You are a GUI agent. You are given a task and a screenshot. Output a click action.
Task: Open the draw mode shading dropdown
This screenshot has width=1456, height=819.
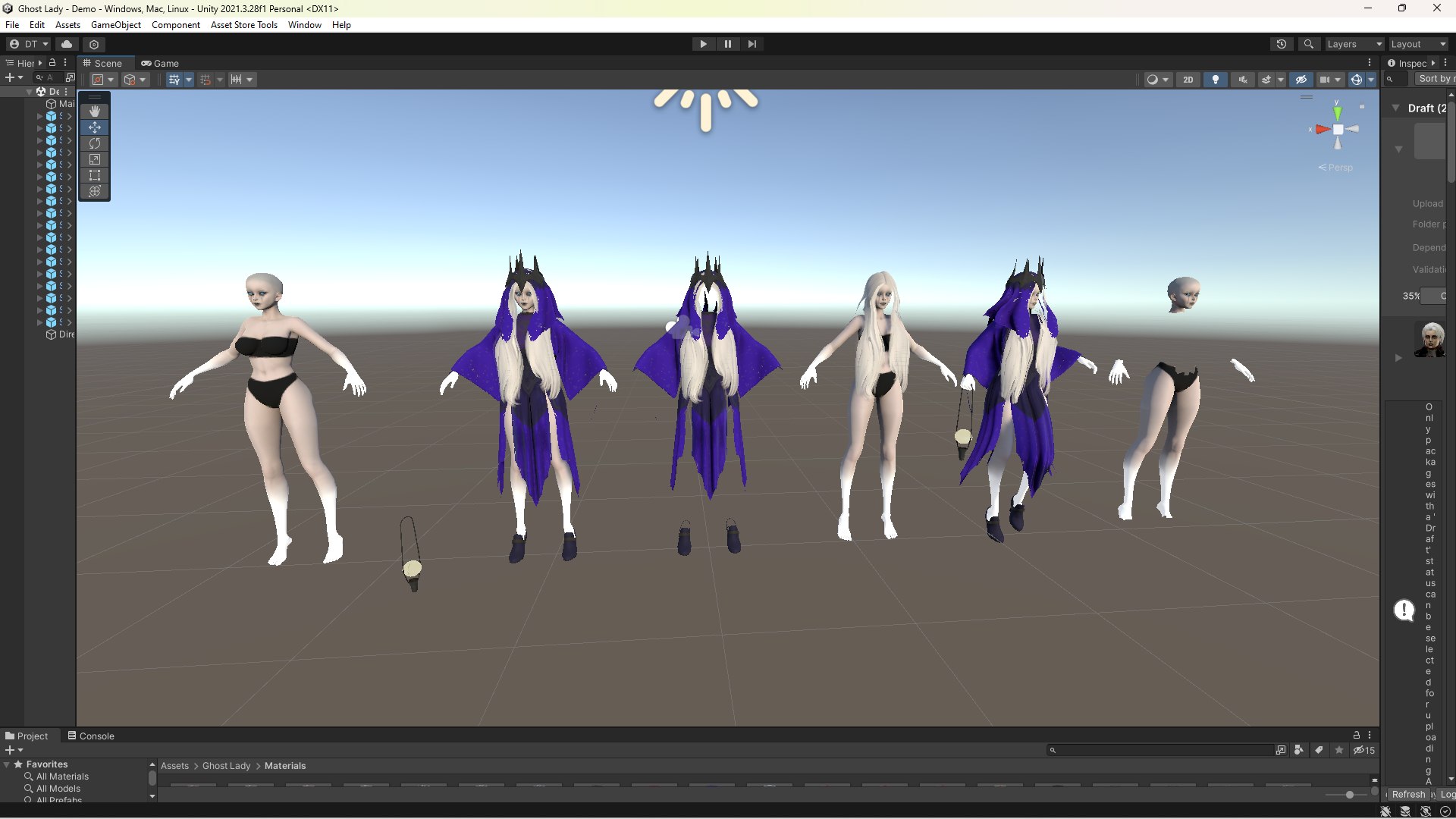pyautogui.click(x=1158, y=80)
